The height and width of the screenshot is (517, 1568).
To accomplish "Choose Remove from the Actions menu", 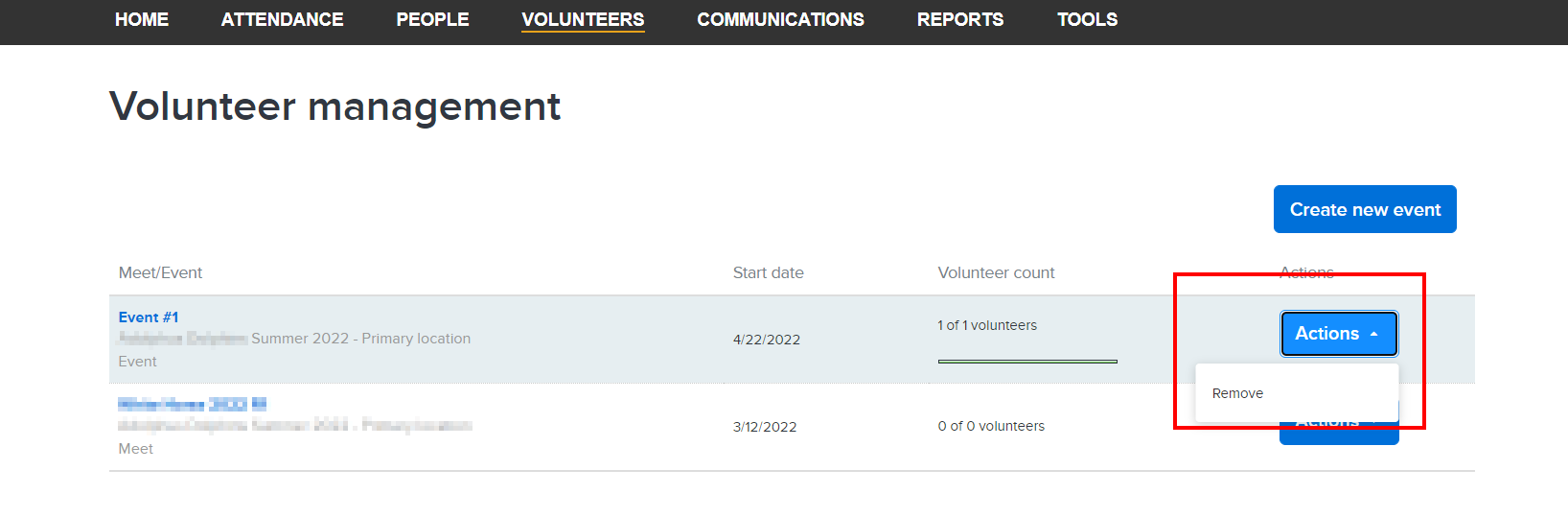I will click(x=1237, y=393).
